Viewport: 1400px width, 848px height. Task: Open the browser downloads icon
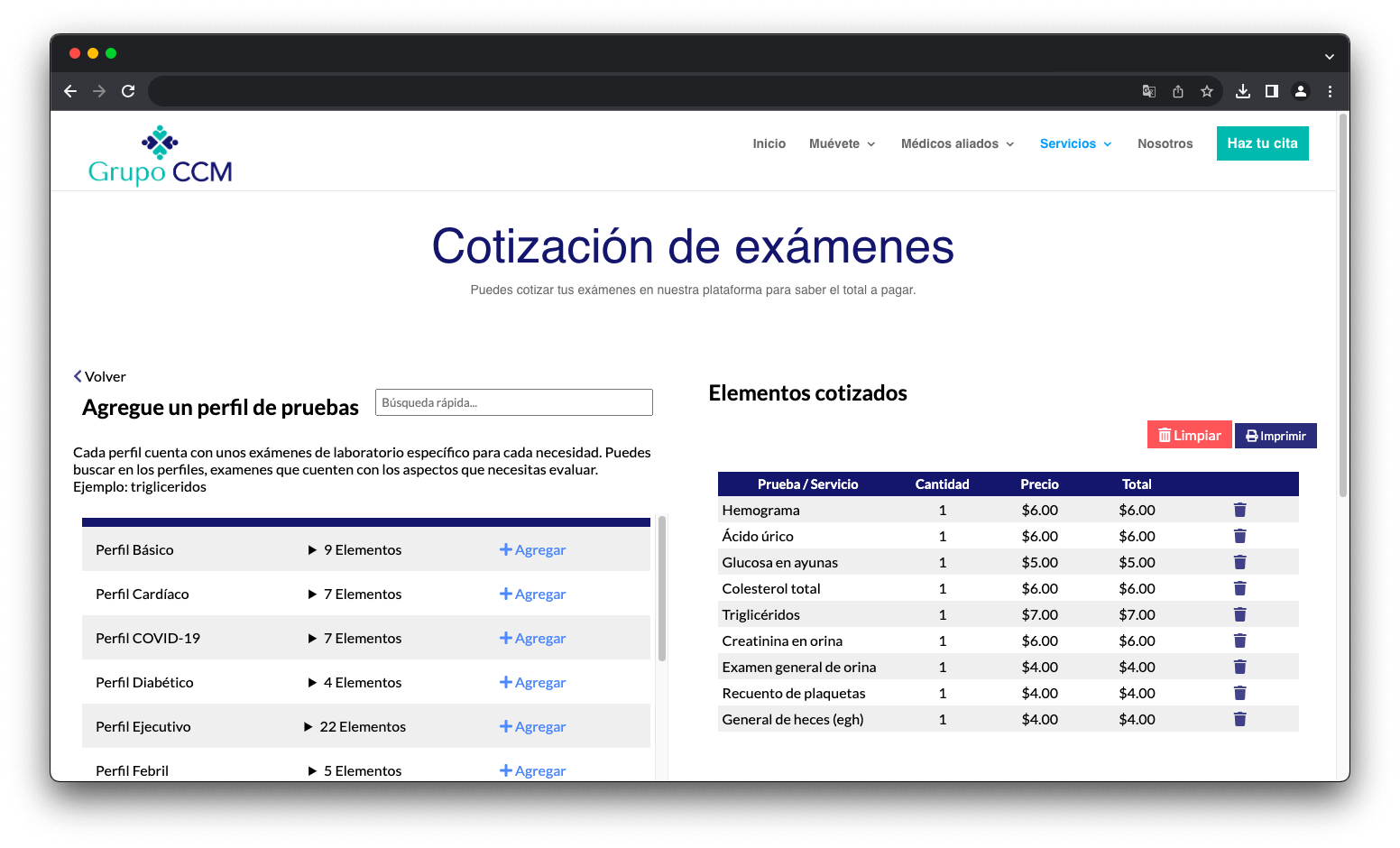coord(1242,91)
